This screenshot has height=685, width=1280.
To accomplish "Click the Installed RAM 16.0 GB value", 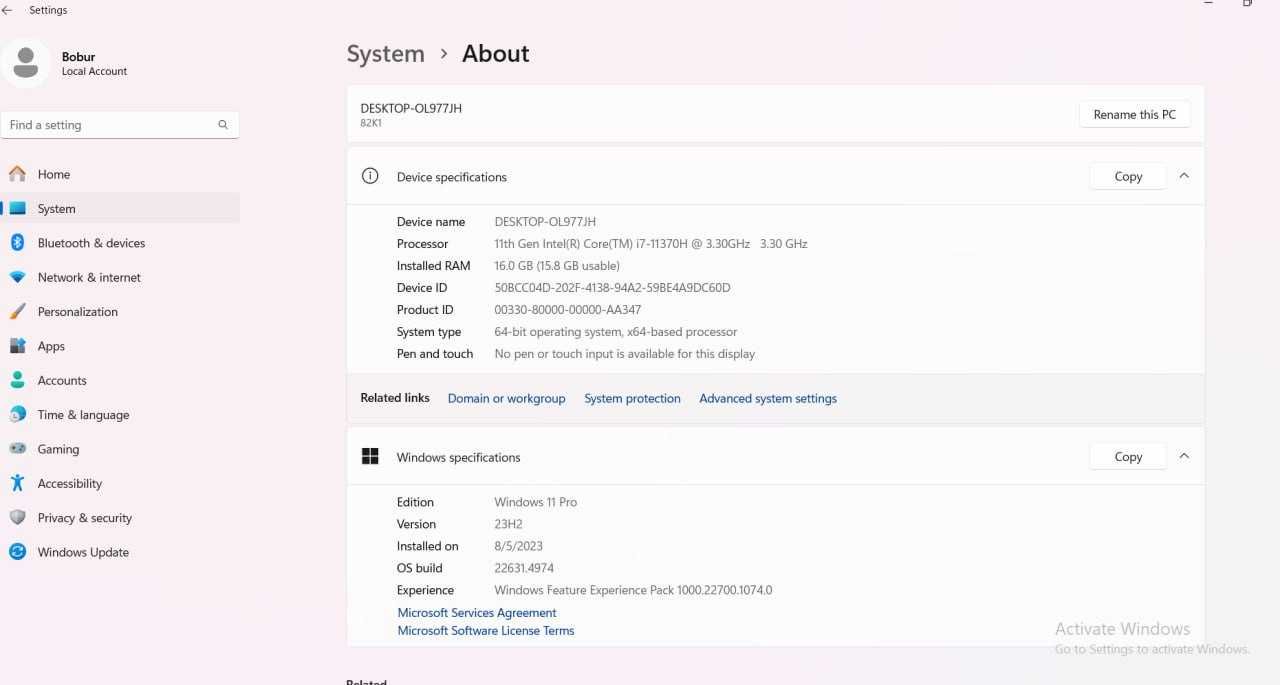I will tap(557, 265).
